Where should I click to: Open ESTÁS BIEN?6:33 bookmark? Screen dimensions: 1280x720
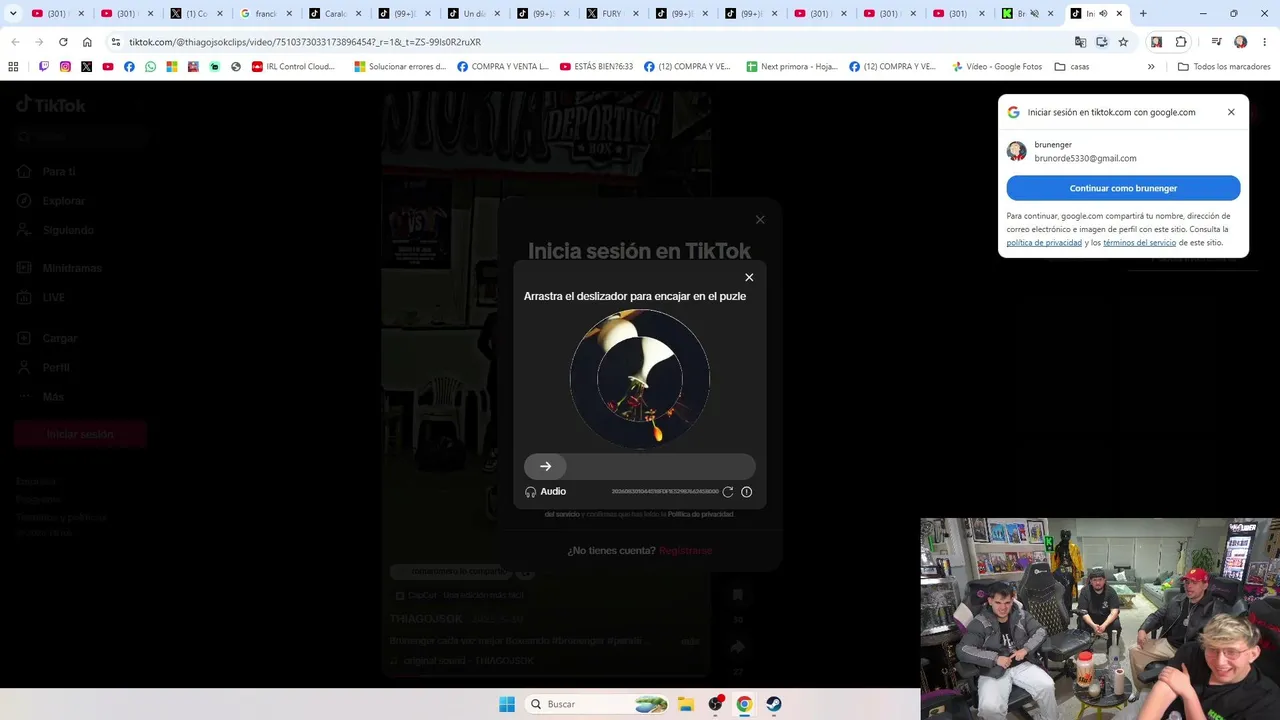(x=597, y=67)
